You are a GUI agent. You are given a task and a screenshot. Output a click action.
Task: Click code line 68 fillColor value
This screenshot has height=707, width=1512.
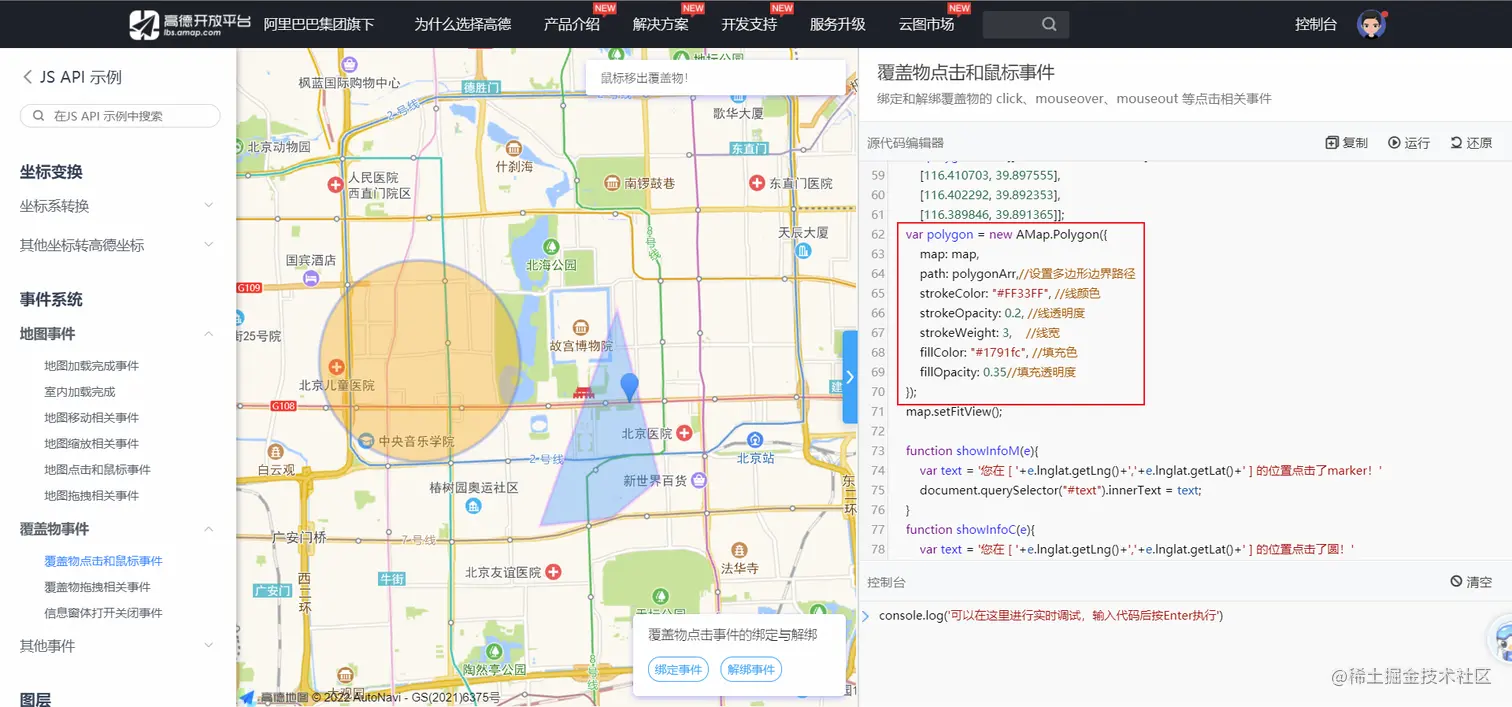click(x=999, y=353)
